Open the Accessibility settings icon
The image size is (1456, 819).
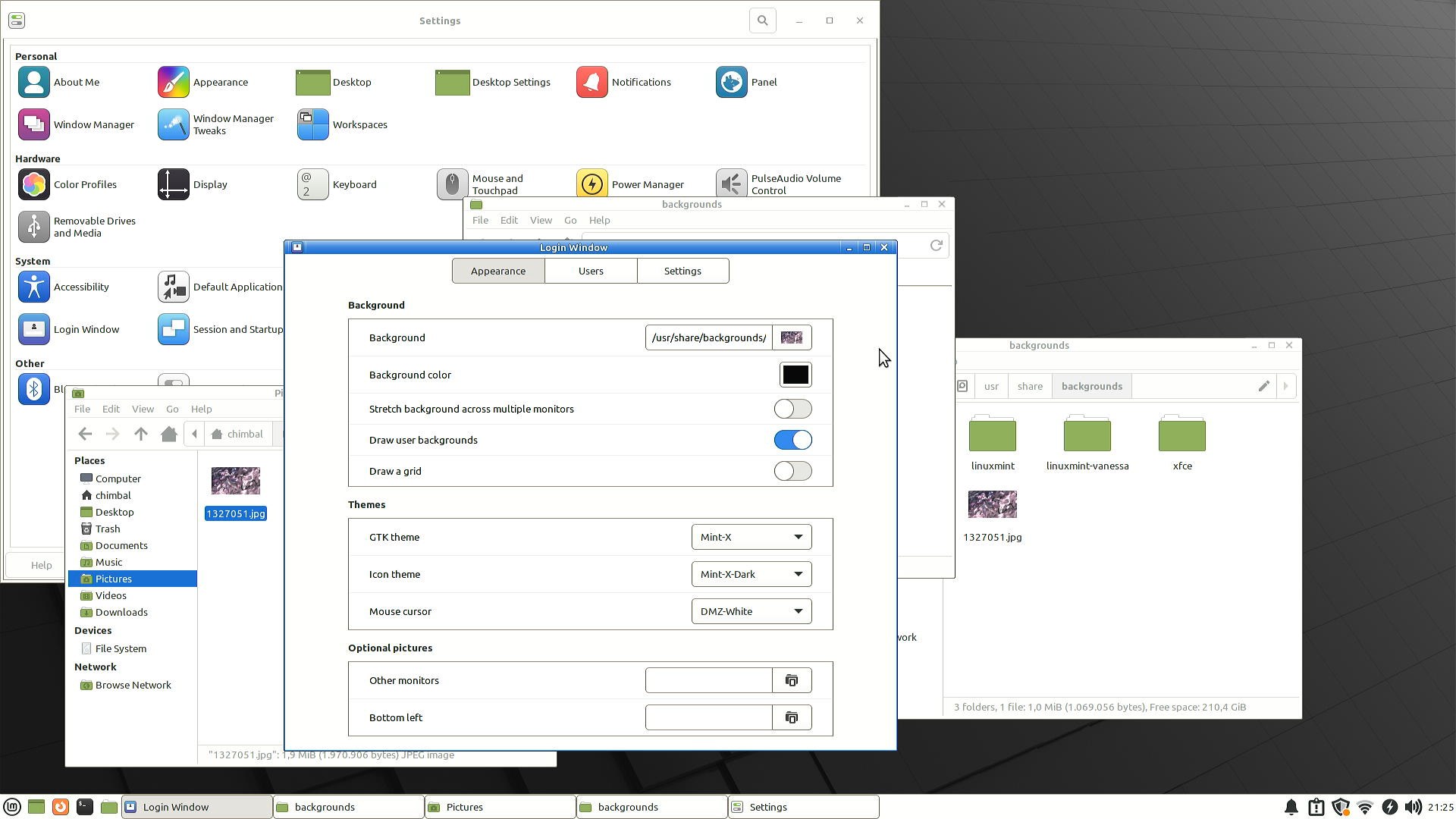coord(34,287)
